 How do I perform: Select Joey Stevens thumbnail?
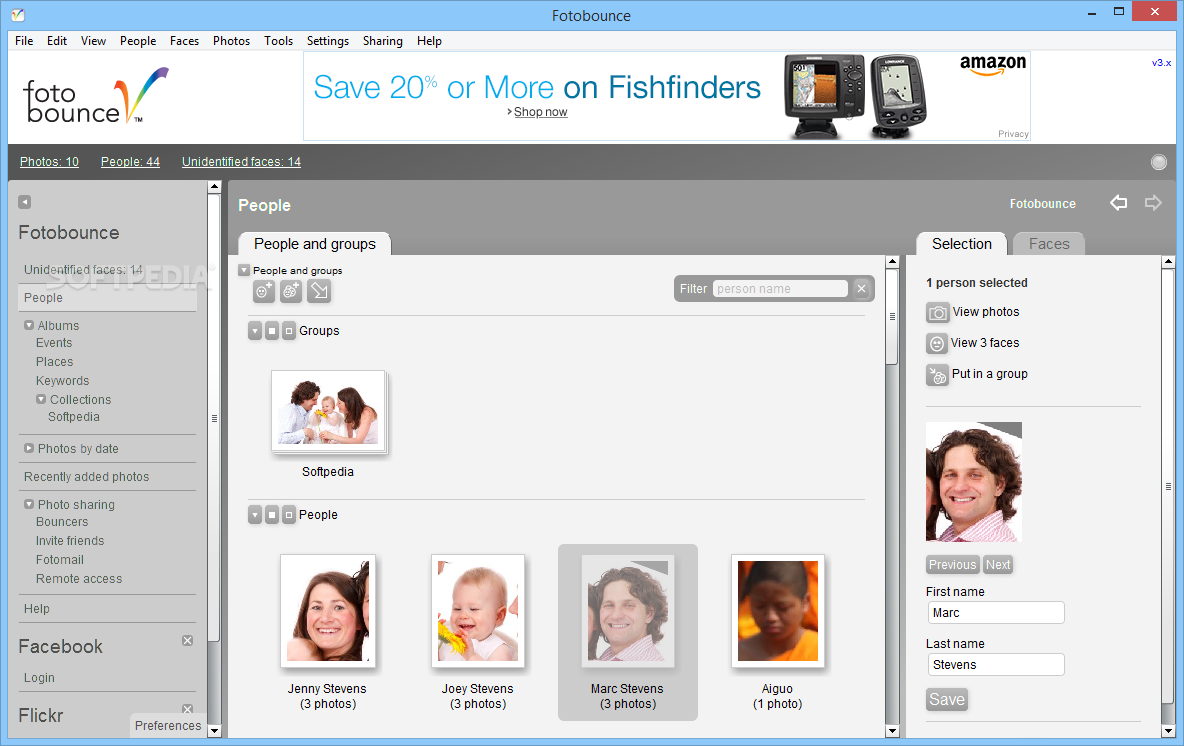pos(478,612)
